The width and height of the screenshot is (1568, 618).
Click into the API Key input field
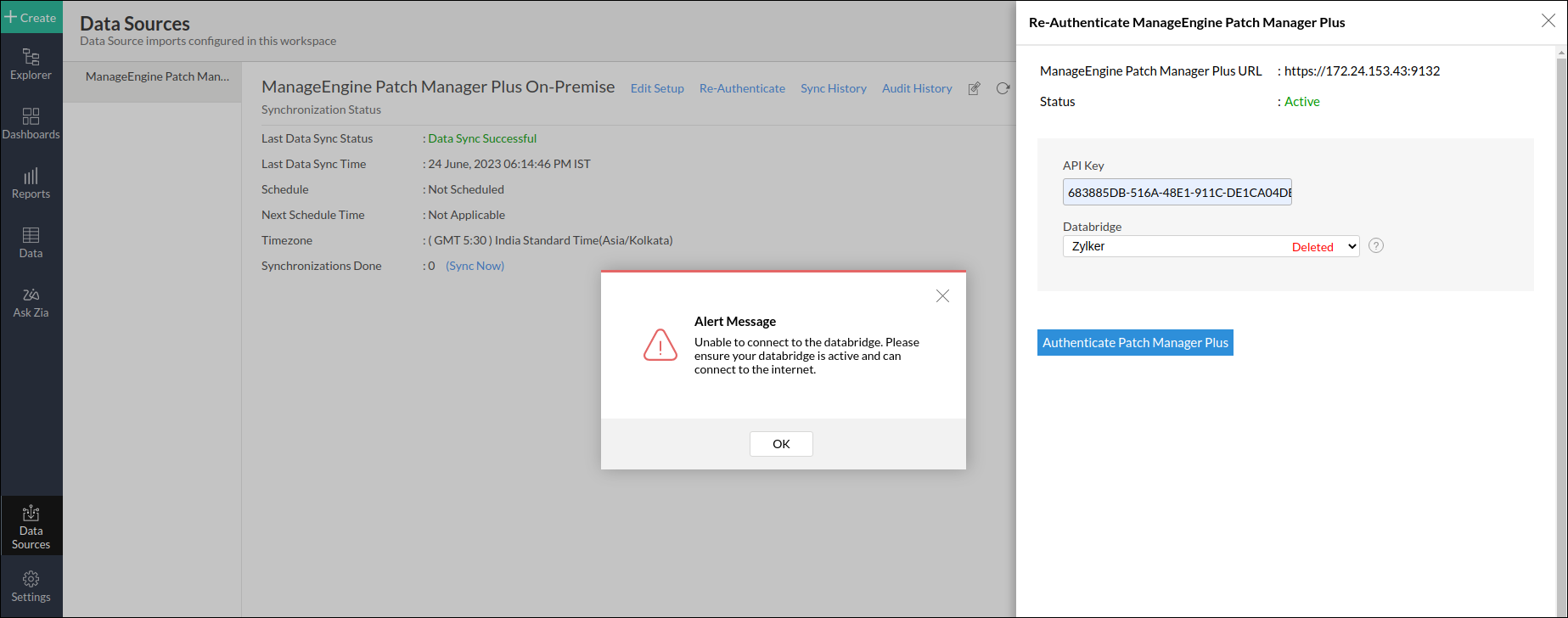[1177, 193]
